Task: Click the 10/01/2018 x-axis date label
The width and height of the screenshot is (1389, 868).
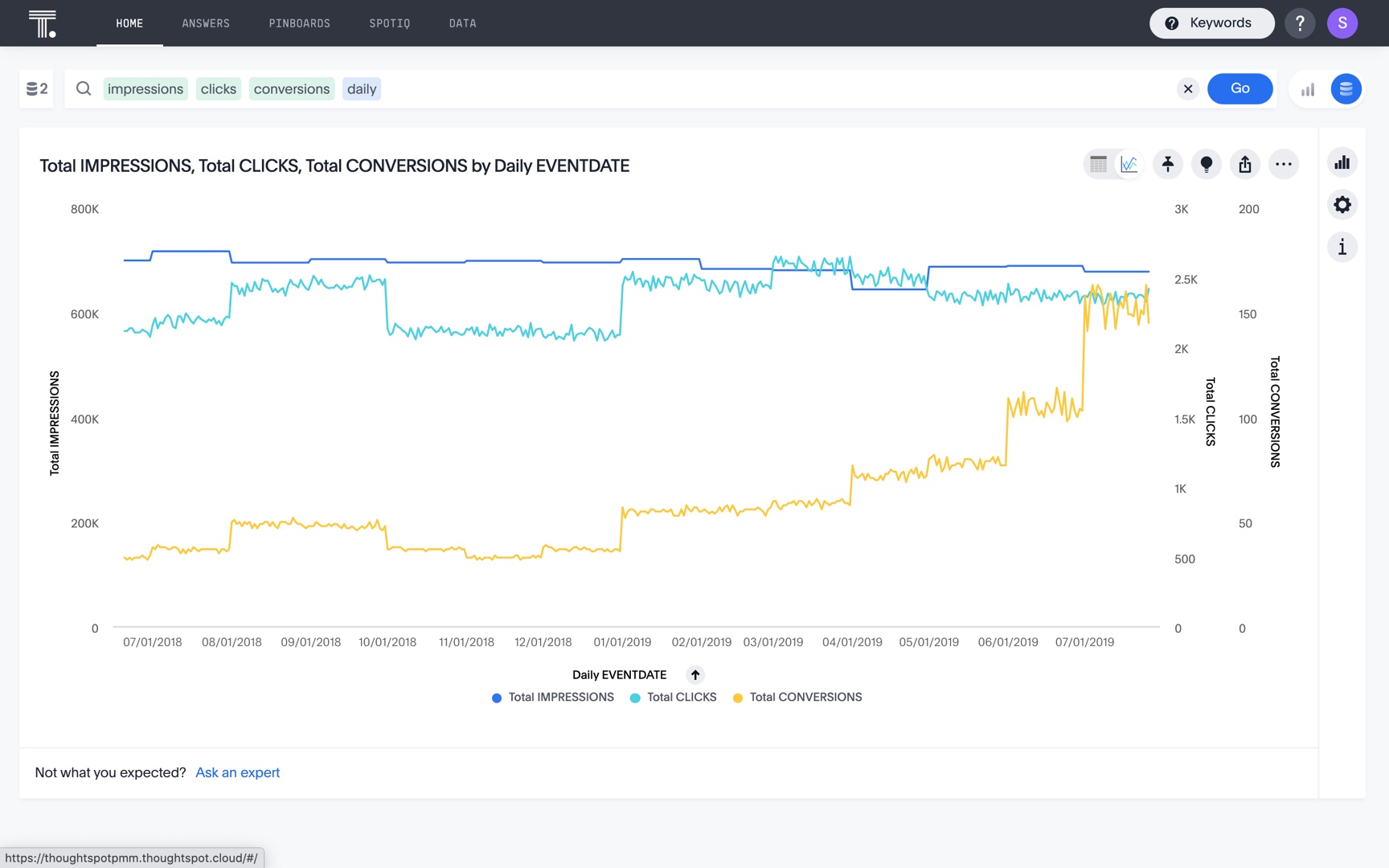Action: click(x=387, y=642)
